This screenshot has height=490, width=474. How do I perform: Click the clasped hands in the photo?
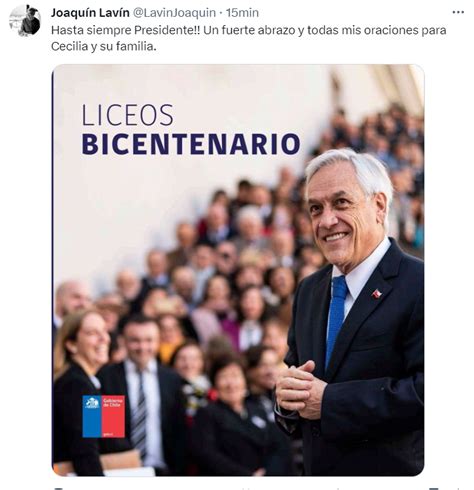tap(301, 389)
